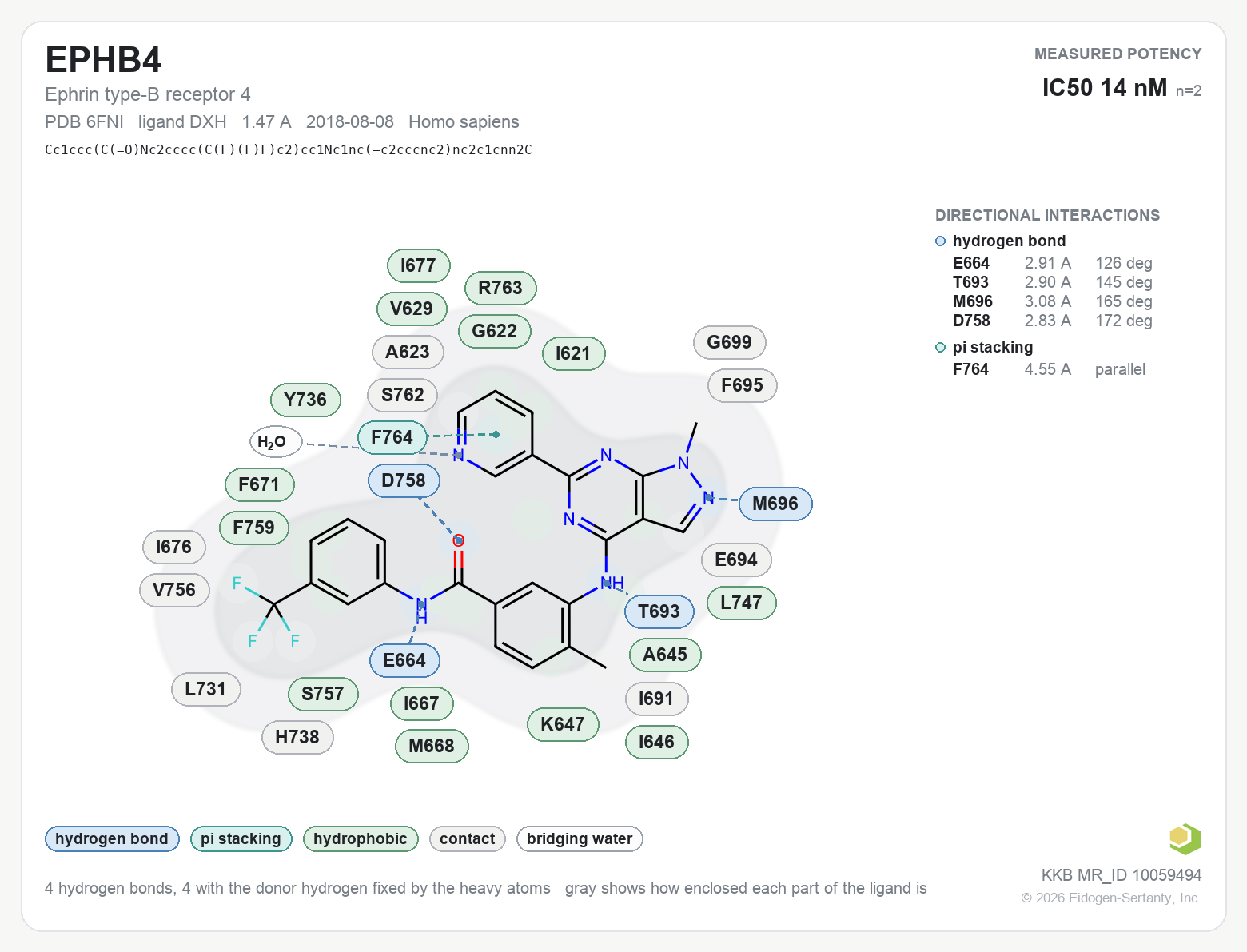Click residue label Y736
Image resolution: width=1247 pixels, height=952 pixels.
click(x=305, y=400)
